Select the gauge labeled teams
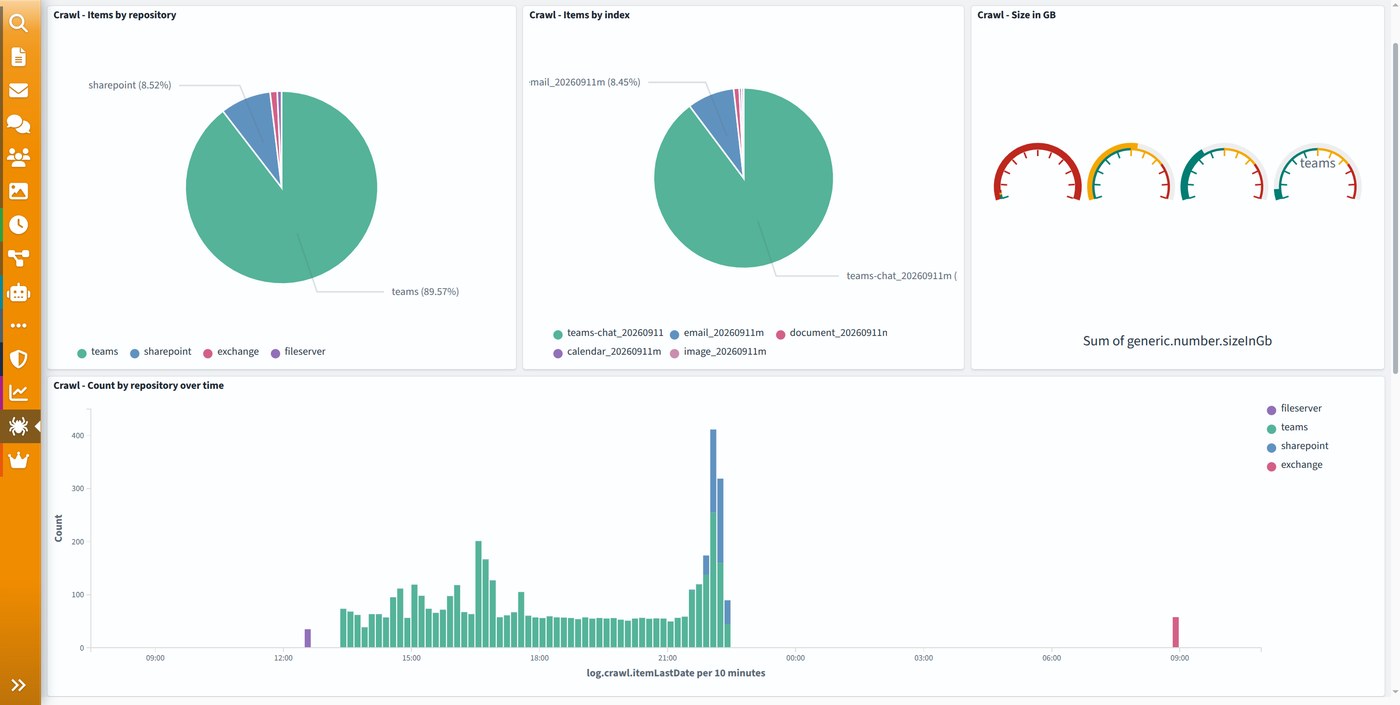 click(1317, 172)
